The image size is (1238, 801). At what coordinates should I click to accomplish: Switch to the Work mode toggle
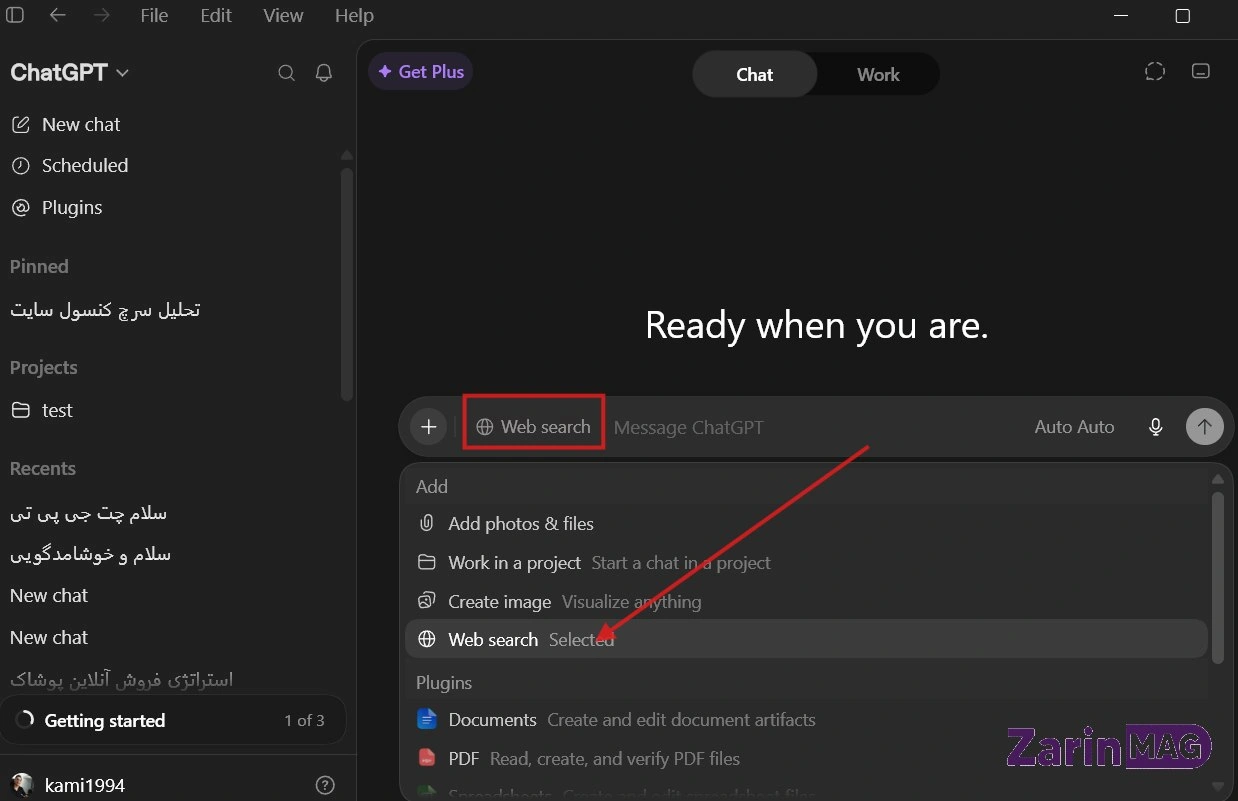pos(878,75)
